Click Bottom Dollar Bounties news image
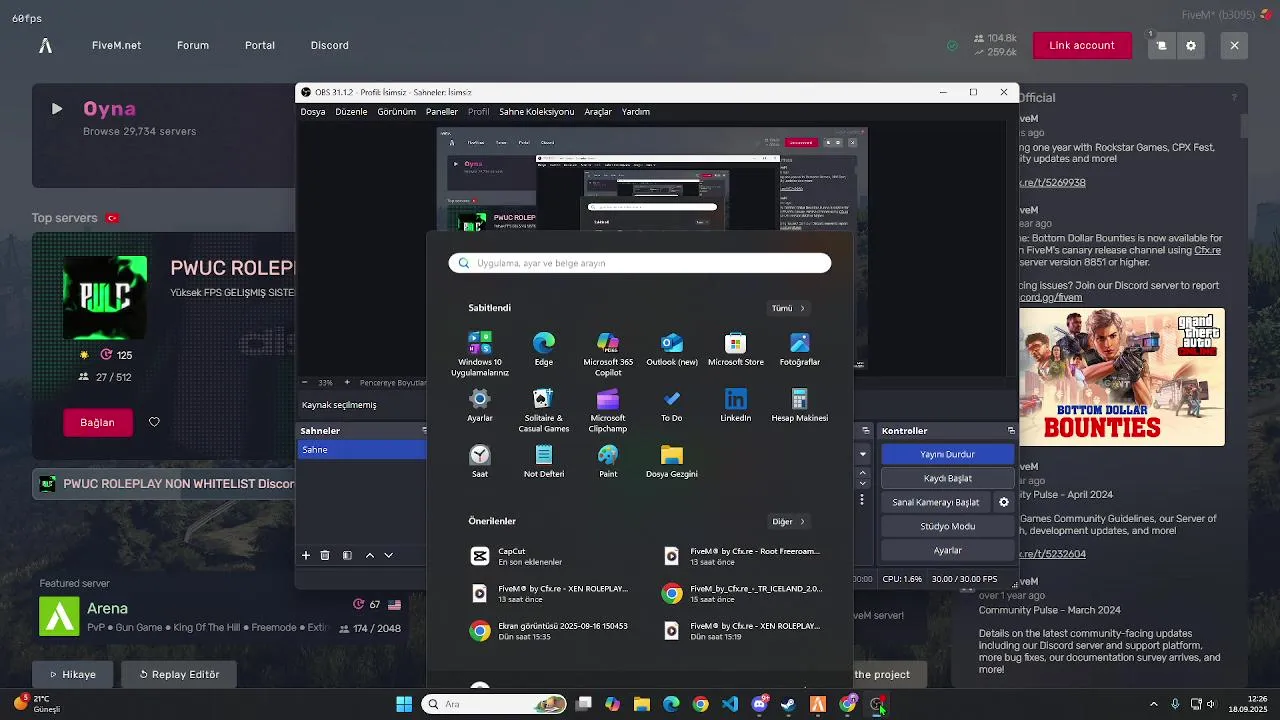The width and height of the screenshot is (1280, 720). tap(1122, 376)
